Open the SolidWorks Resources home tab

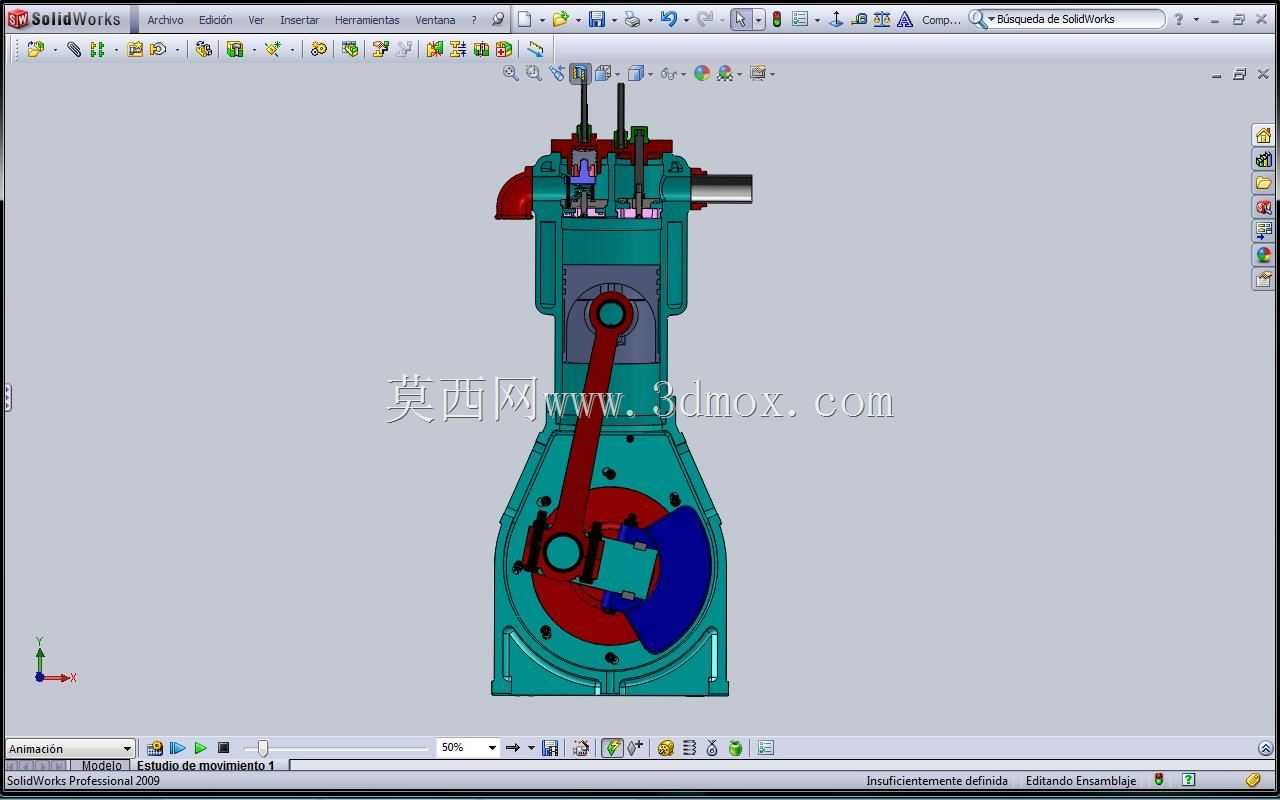(1264, 135)
